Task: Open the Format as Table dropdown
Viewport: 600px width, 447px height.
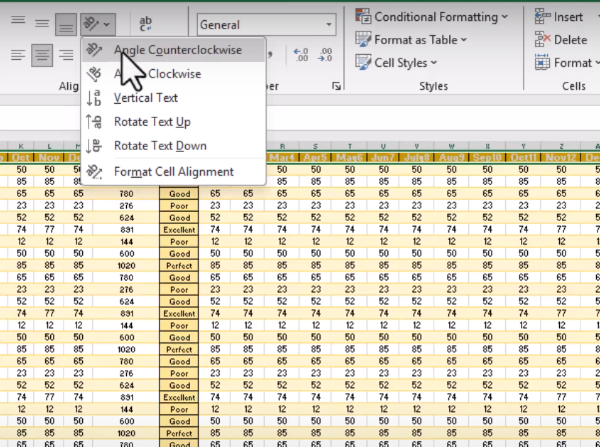Action: [x=420, y=40]
